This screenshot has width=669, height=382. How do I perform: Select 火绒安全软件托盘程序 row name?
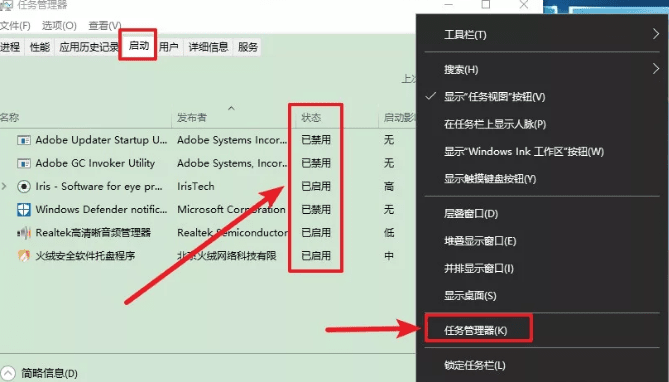point(85,256)
